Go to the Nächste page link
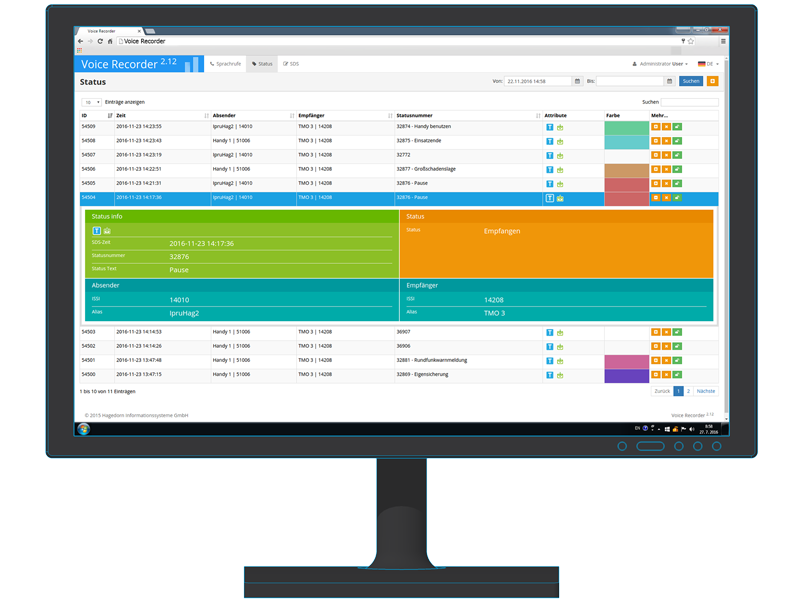 coord(705,391)
